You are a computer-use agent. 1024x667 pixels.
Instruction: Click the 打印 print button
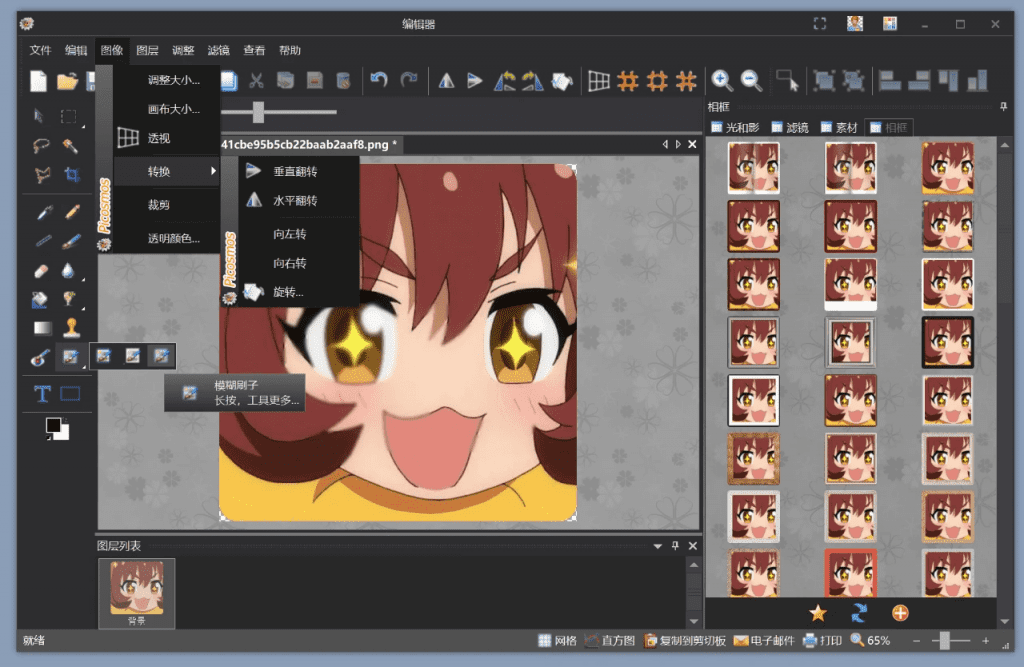823,640
